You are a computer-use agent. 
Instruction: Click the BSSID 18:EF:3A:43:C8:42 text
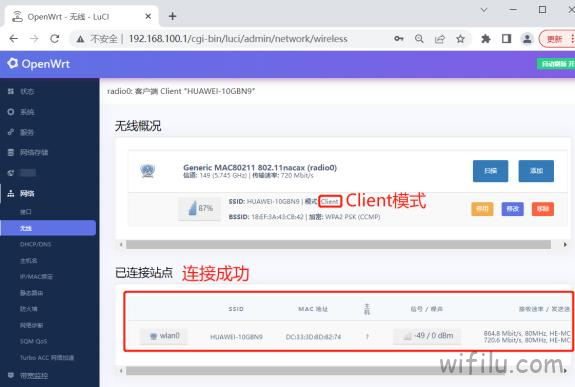click(x=266, y=217)
